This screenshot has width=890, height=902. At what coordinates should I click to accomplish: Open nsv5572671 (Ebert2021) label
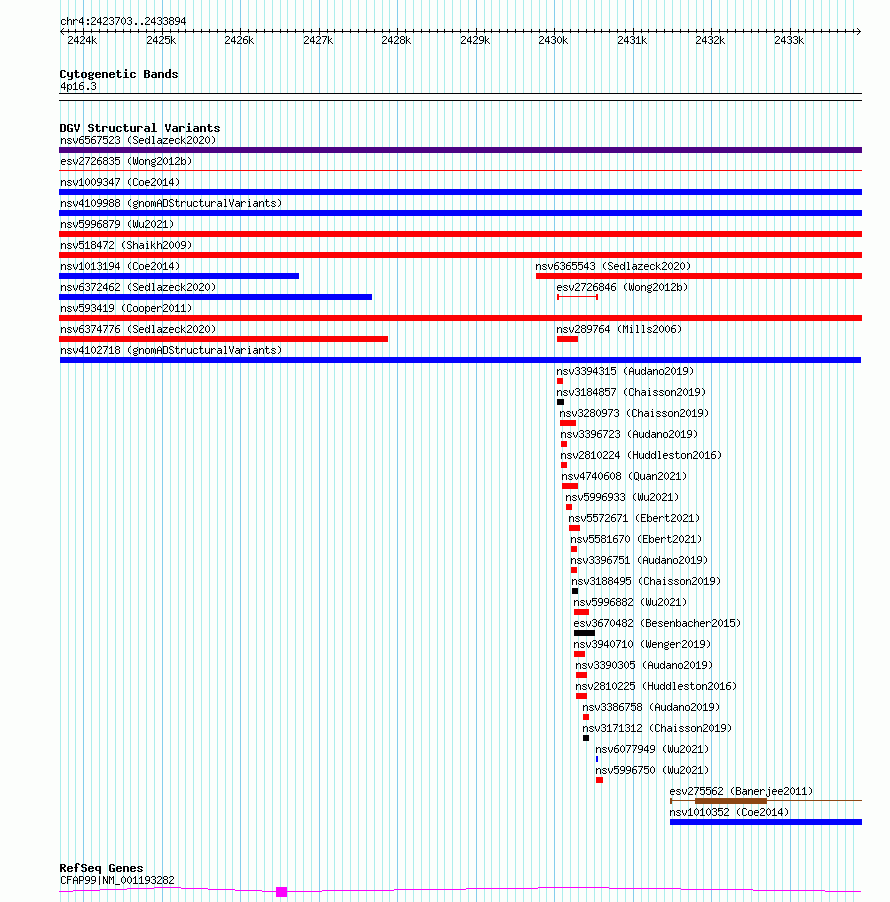coord(634,518)
